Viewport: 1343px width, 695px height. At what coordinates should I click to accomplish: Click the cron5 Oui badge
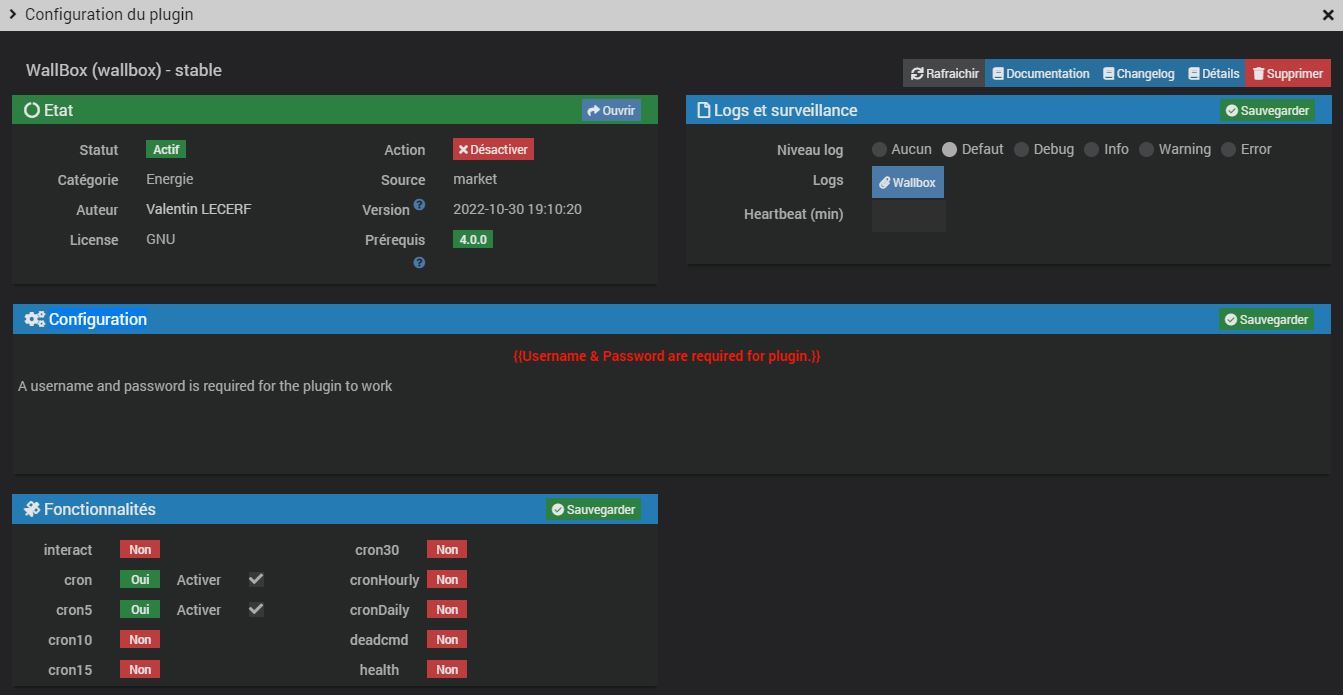(x=140, y=609)
